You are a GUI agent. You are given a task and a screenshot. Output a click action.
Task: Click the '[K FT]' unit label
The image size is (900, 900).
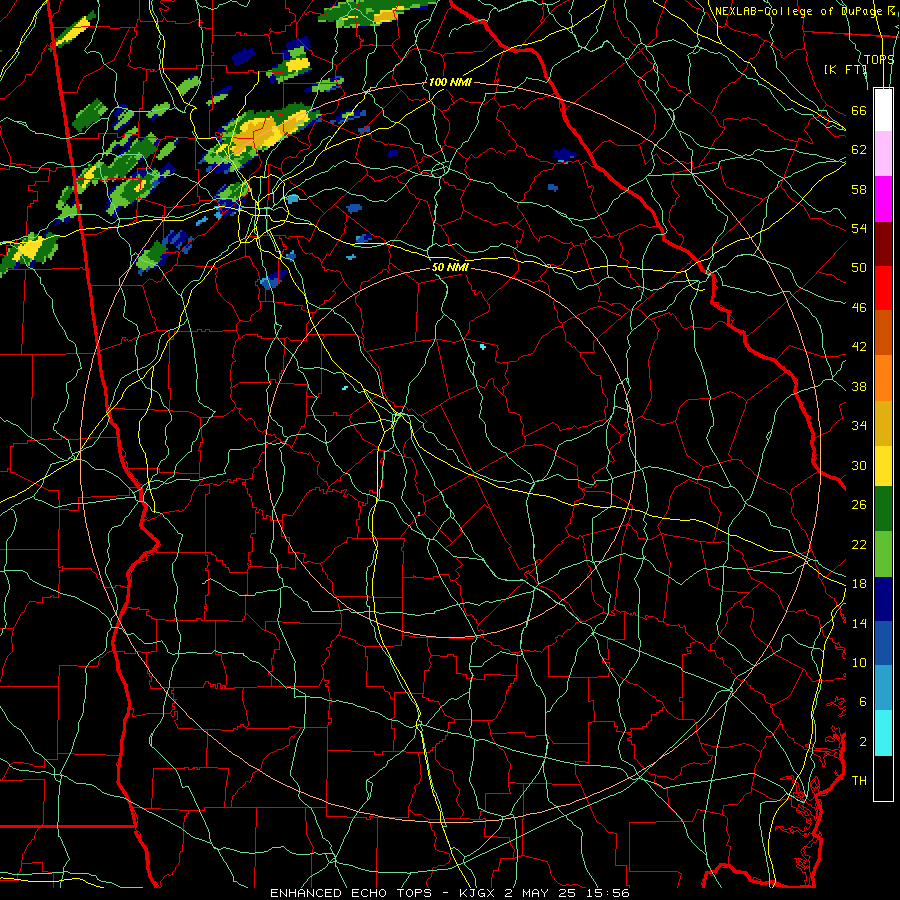pos(844,70)
